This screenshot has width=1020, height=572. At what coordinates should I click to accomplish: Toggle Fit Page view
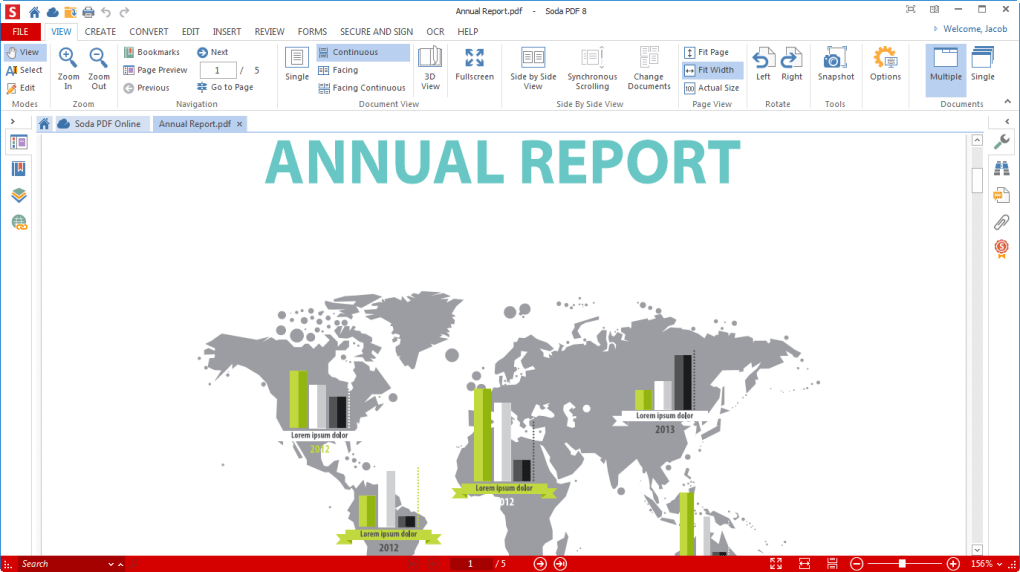[x=706, y=52]
